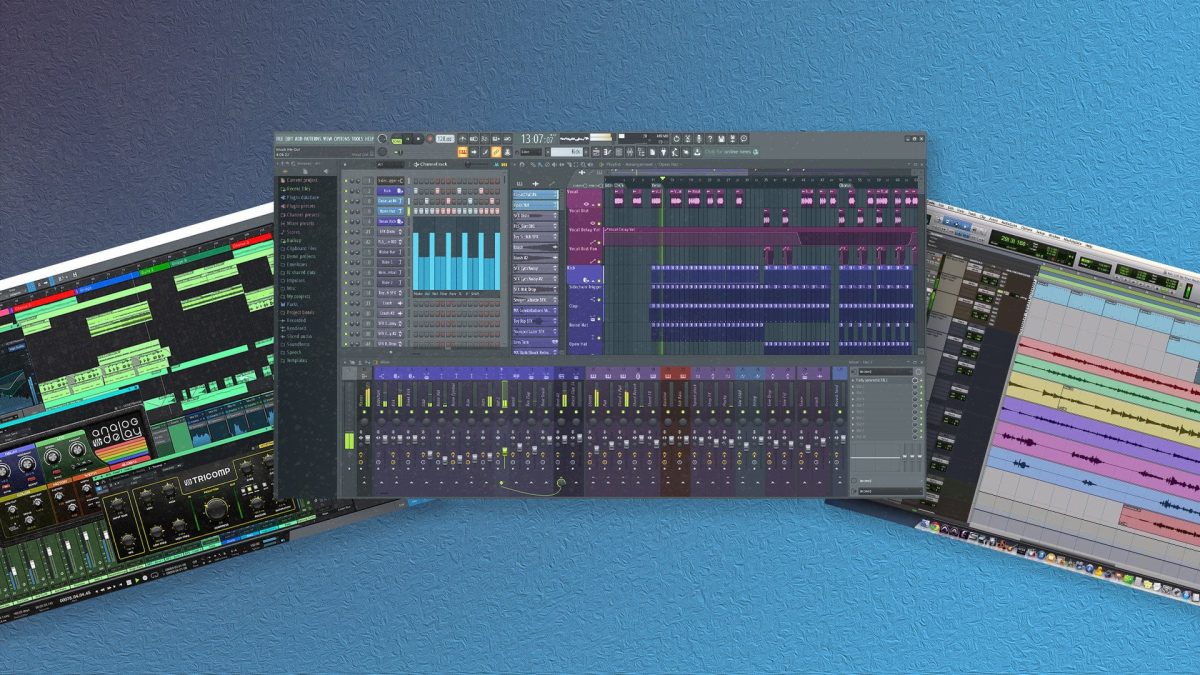Select the document tab icon in FL Browser
The height and width of the screenshot is (675, 1200).
(x=305, y=171)
